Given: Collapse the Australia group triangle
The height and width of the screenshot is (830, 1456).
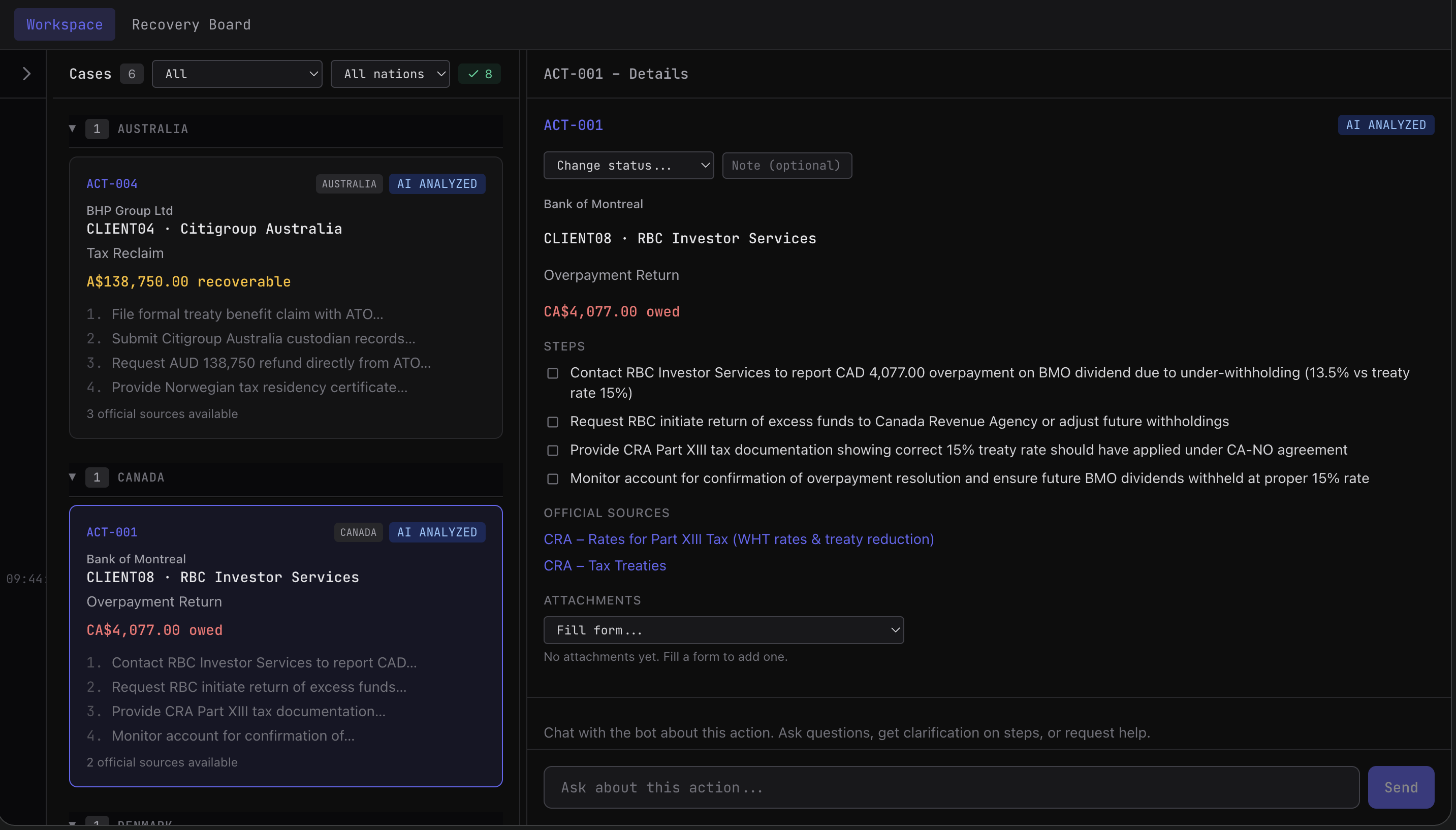Looking at the screenshot, I should (73, 129).
